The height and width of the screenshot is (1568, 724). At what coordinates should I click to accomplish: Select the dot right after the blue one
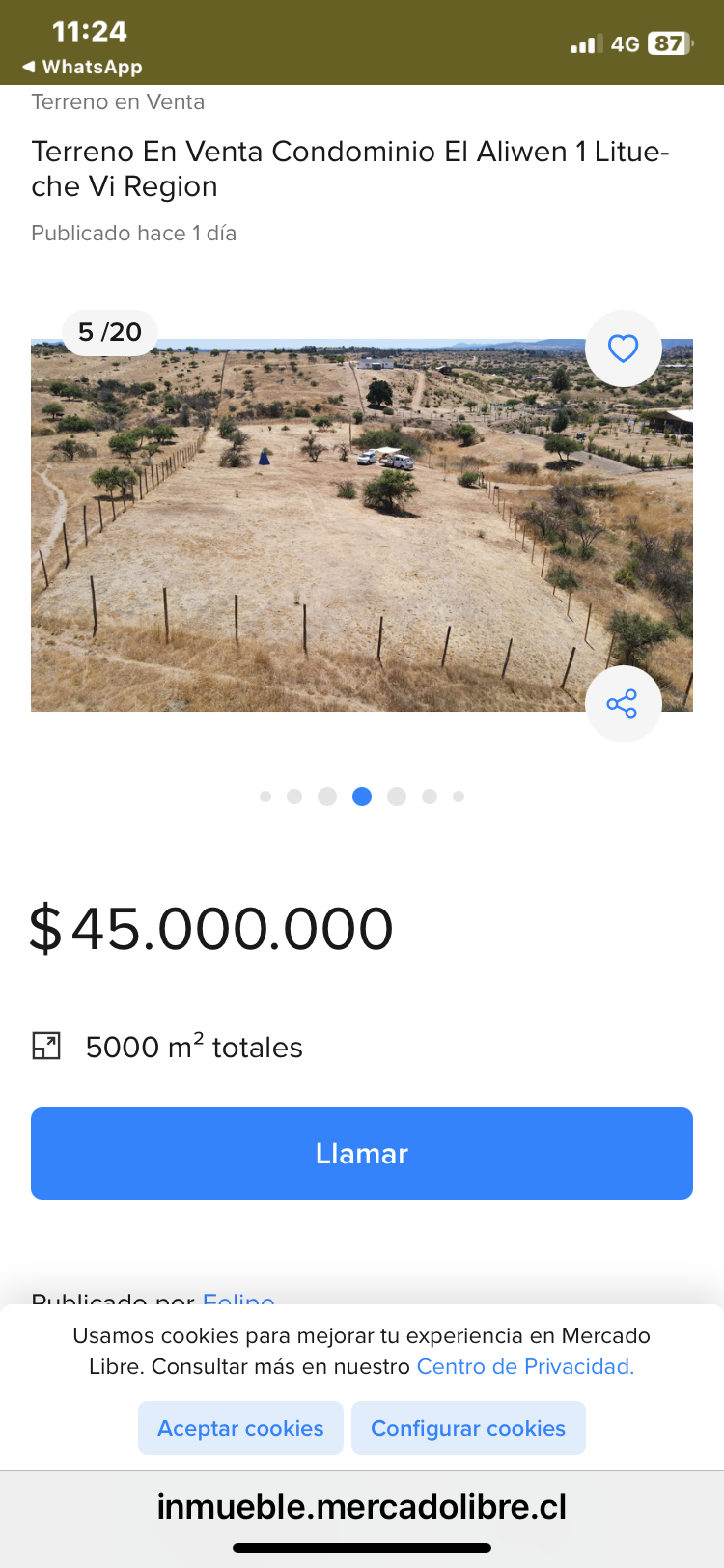click(397, 797)
